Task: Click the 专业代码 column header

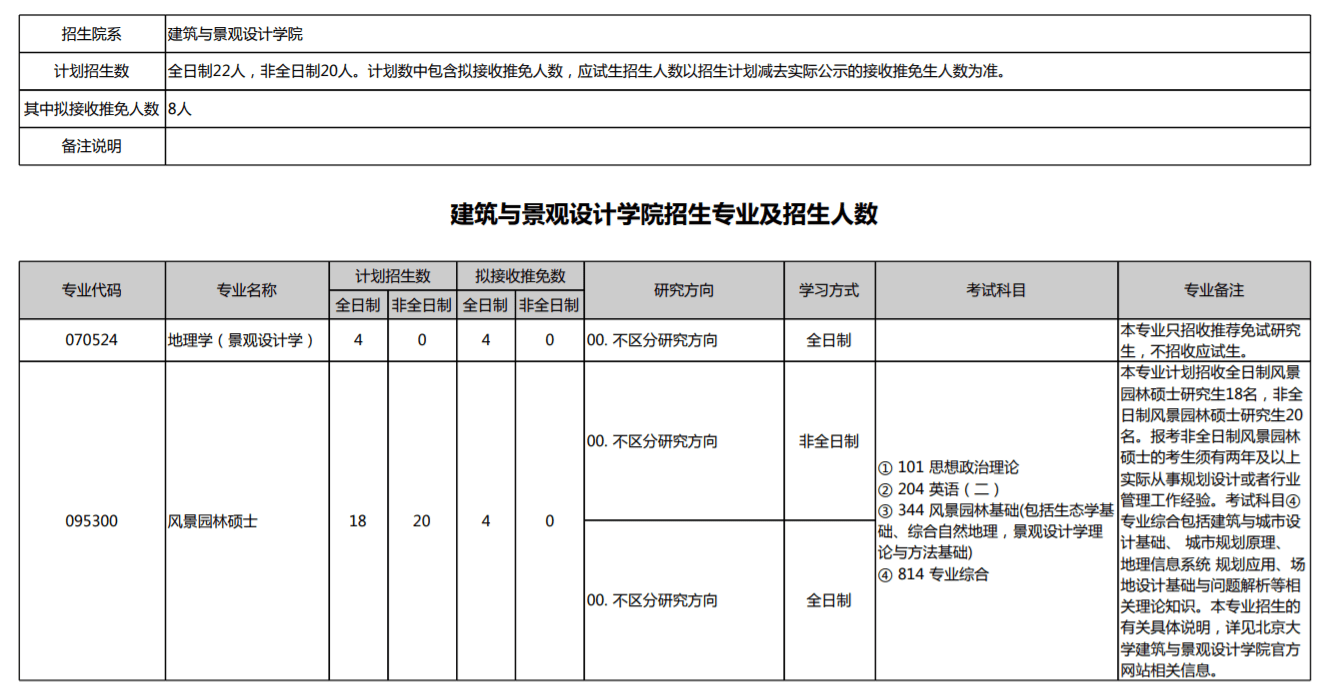Action: tap(92, 290)
